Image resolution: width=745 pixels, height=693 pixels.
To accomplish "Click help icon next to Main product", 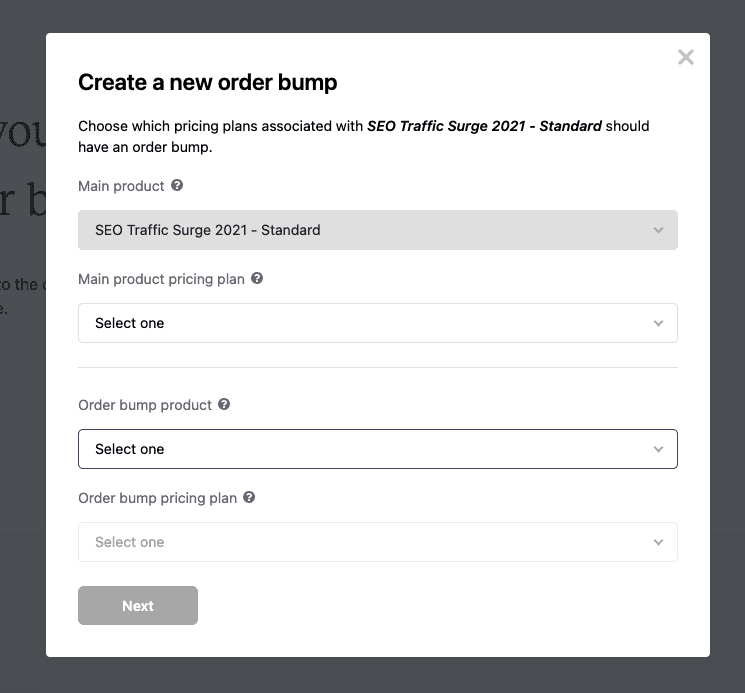I will 177,186.
